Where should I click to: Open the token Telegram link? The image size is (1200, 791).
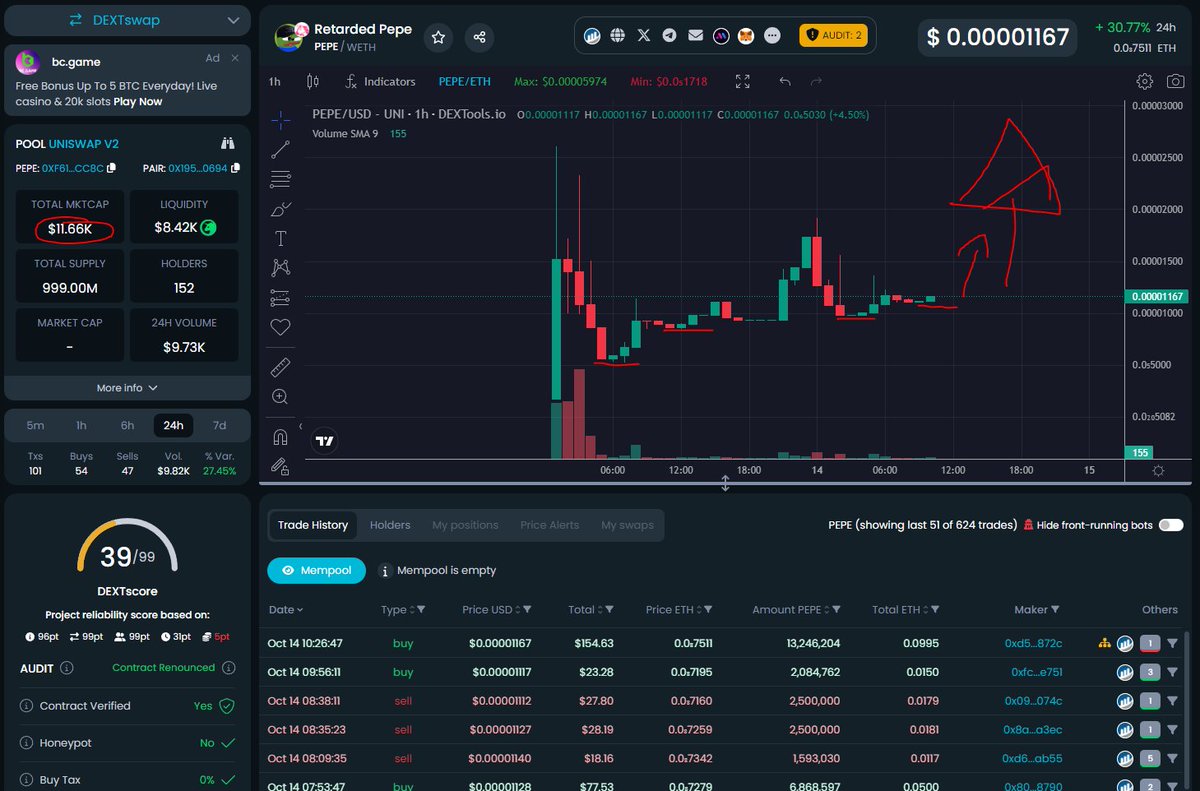click(x=669, y=35)
